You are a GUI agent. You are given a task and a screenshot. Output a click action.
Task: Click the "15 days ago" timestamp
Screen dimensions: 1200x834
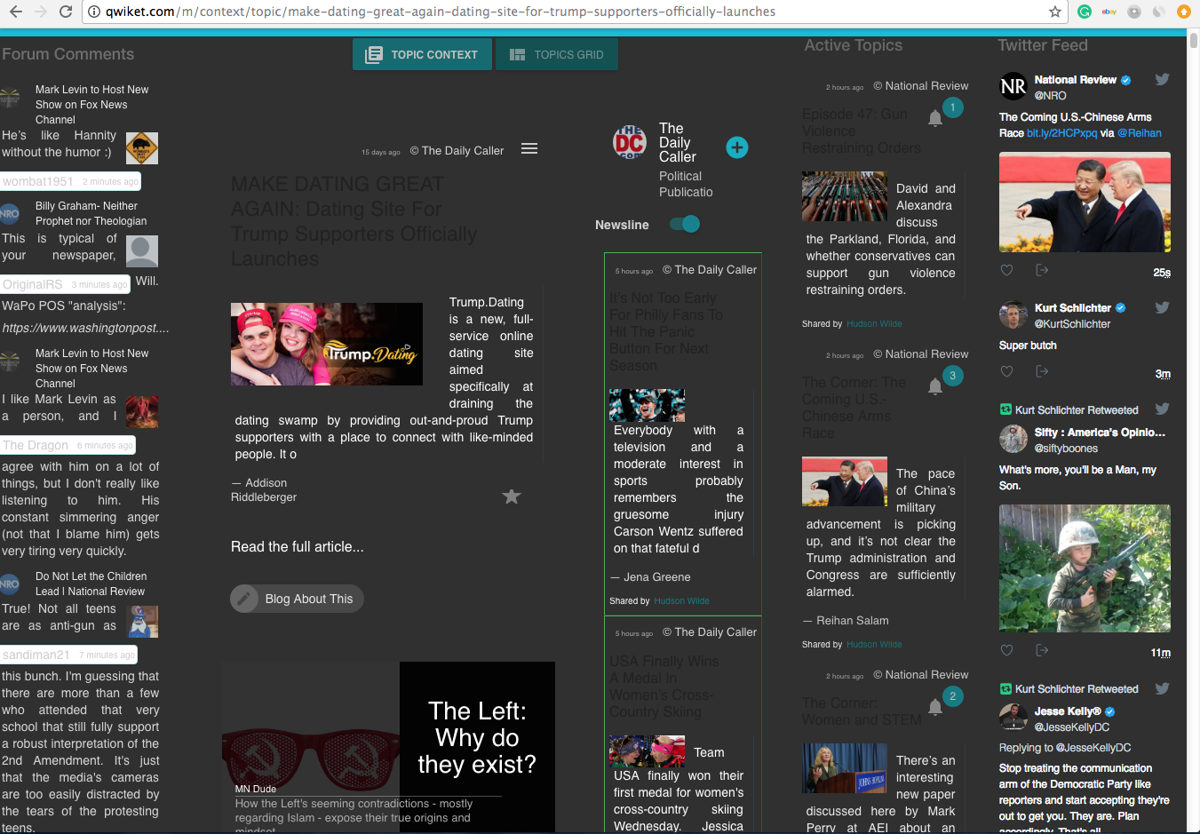coord(381,152)
